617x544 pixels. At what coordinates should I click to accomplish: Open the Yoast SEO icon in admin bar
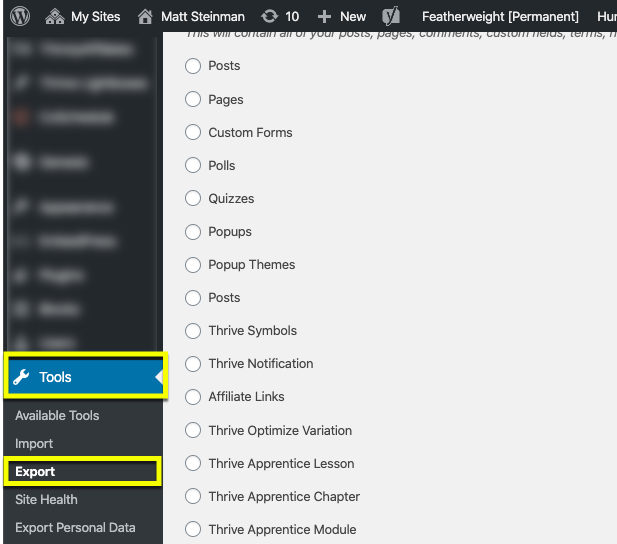(392, 16)
